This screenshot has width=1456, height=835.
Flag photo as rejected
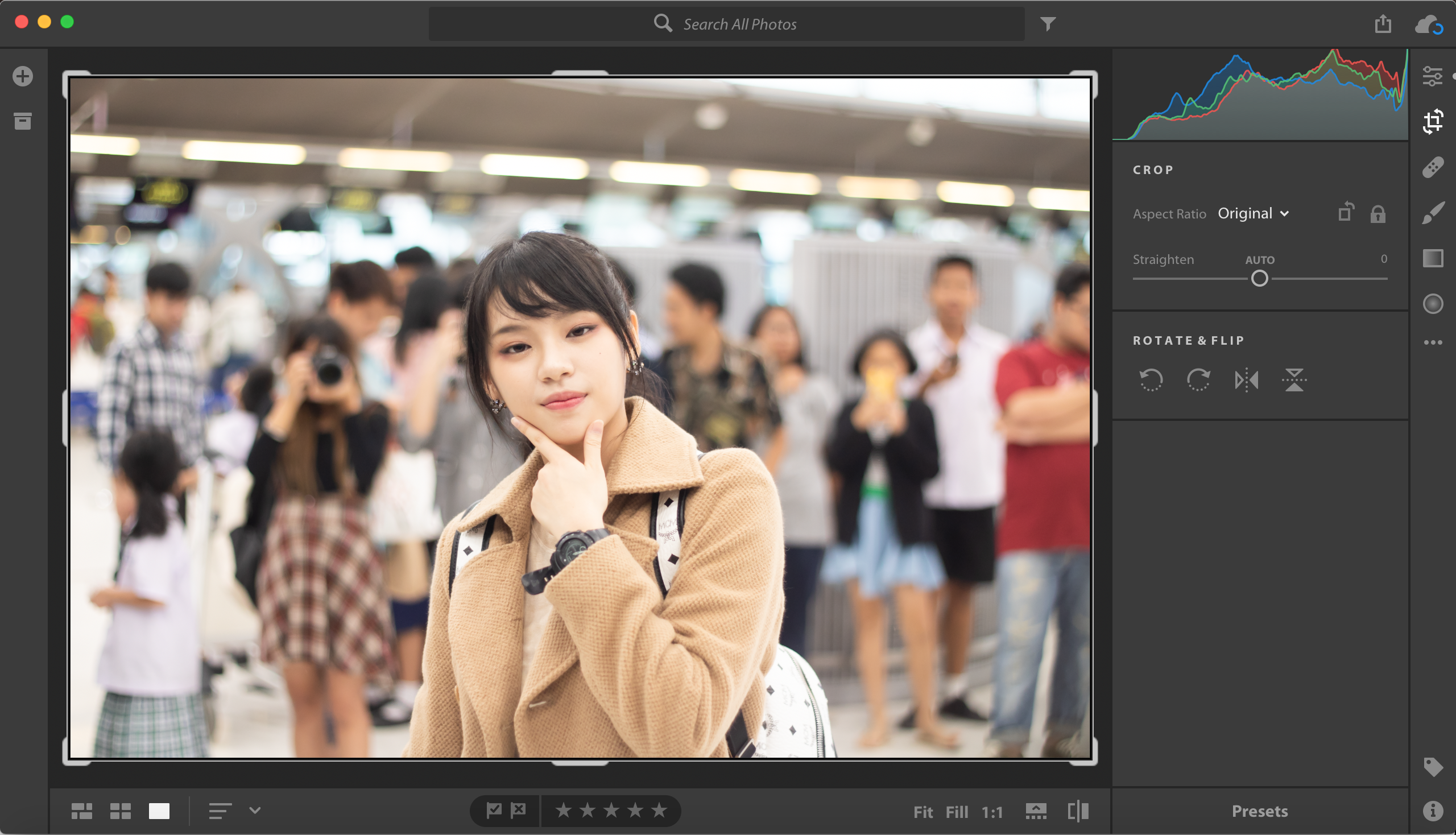(518, 810)
